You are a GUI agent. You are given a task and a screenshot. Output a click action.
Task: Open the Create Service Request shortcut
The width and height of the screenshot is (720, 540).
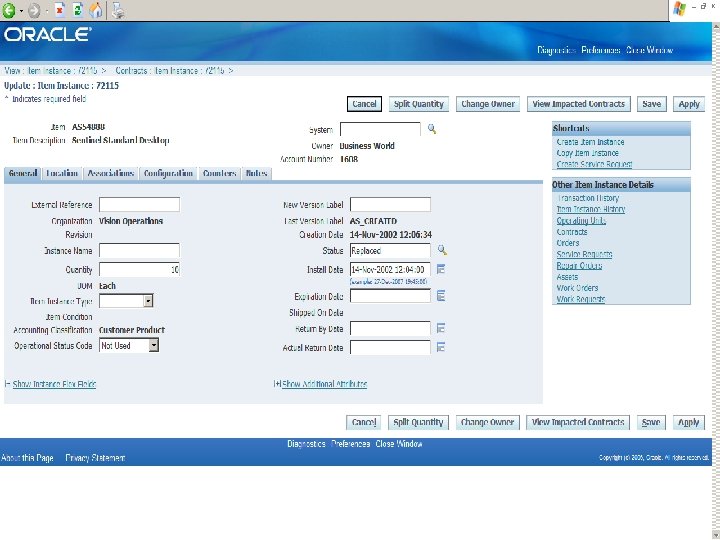pyautogui.click(x=594, y=164)
